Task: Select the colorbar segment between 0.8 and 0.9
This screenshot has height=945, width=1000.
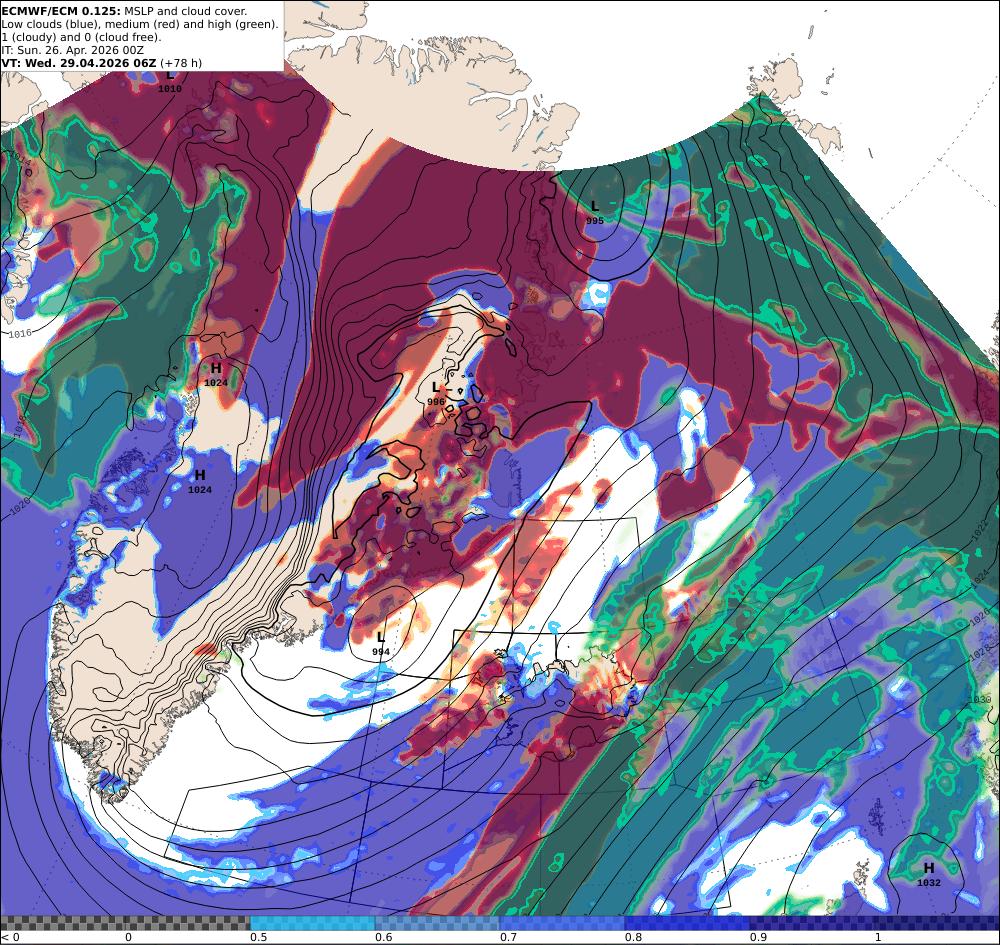Action: tap(688, 923)
